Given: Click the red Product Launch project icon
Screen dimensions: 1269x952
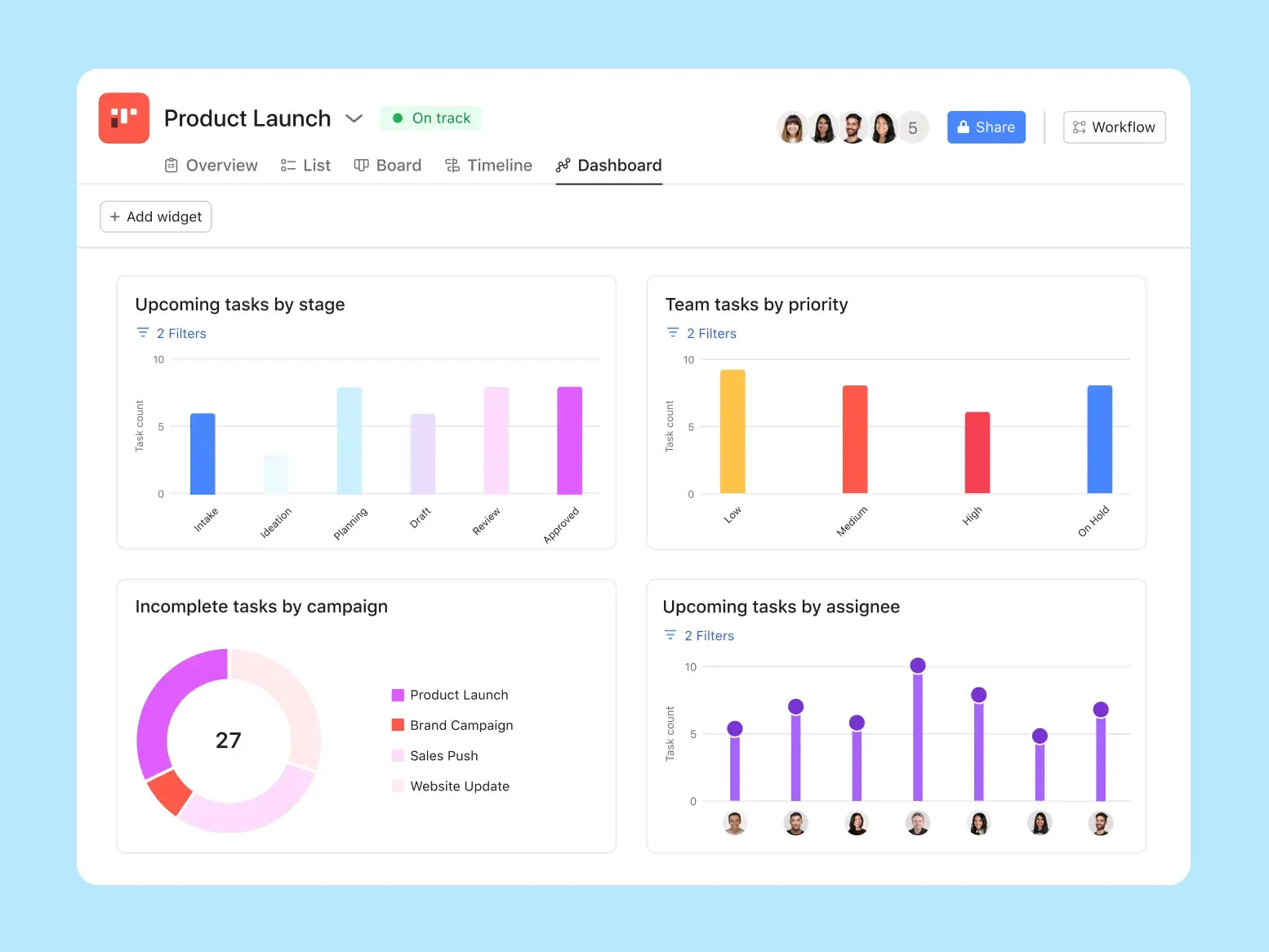Looking at the screenshot, I should (x=124, y=118).
